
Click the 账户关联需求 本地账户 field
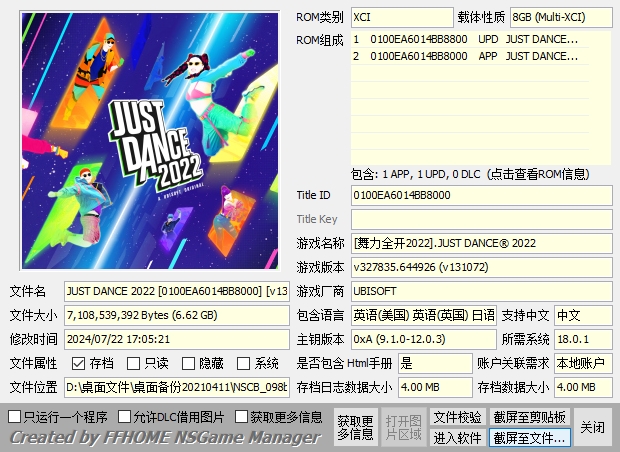(583, 363)
